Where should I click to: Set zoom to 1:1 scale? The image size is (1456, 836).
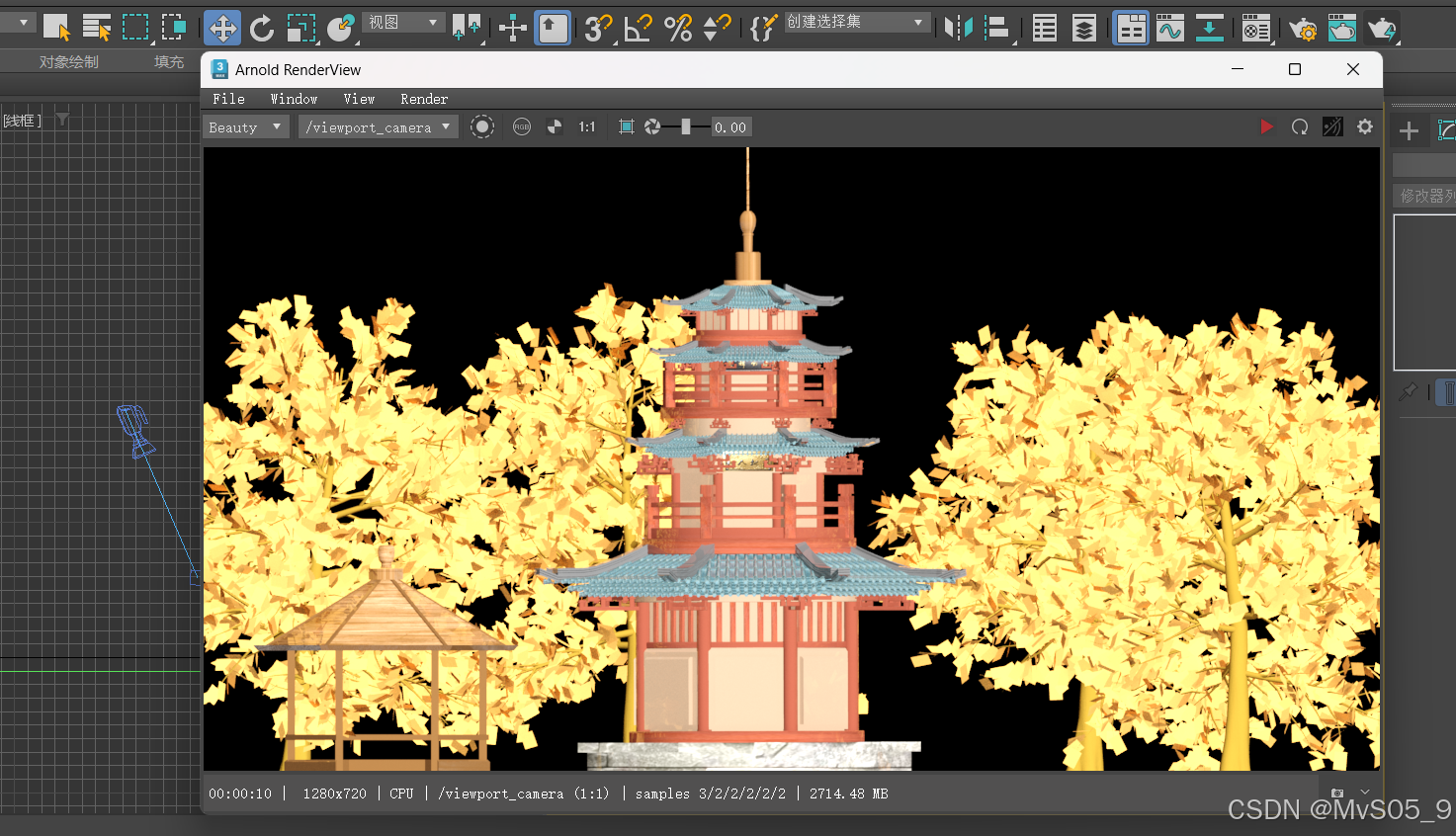(x=587, y=126)
